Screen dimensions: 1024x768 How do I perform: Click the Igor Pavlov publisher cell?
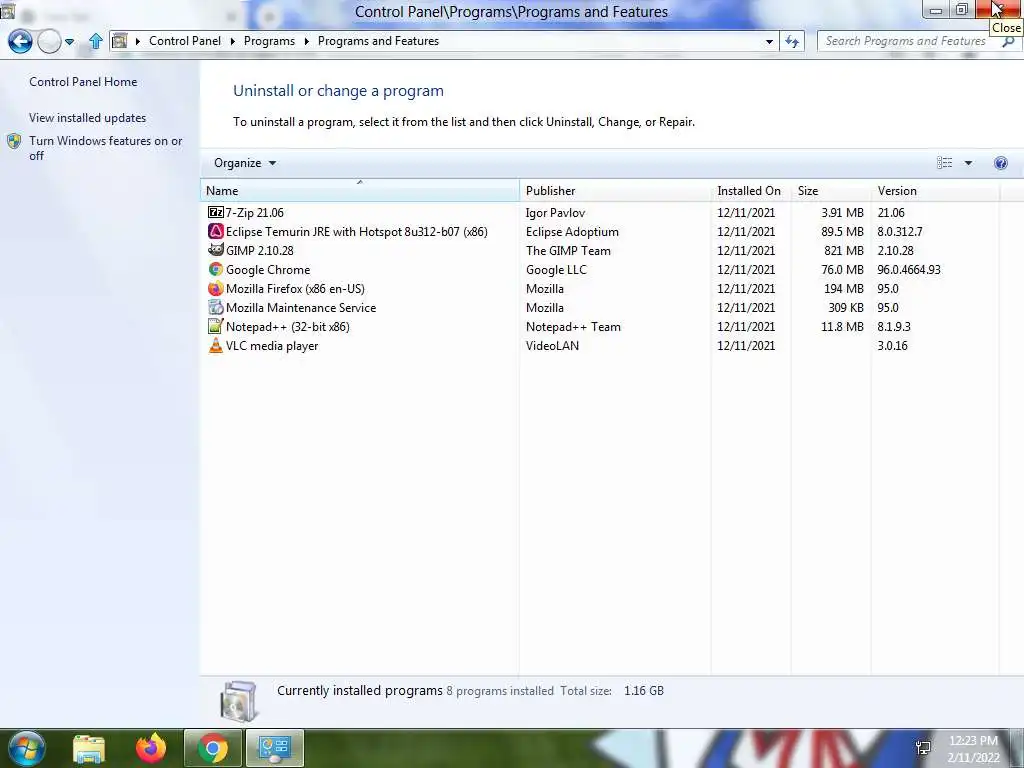tap(555, 212)
